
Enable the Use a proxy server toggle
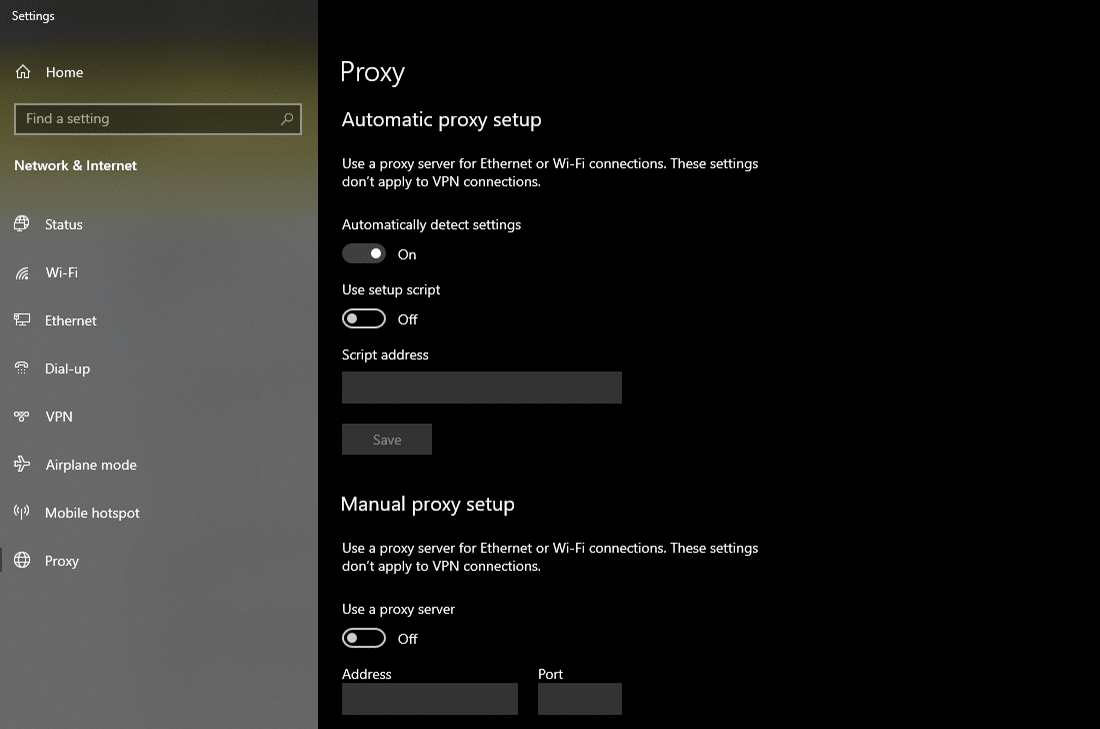(x=364, y=638)
